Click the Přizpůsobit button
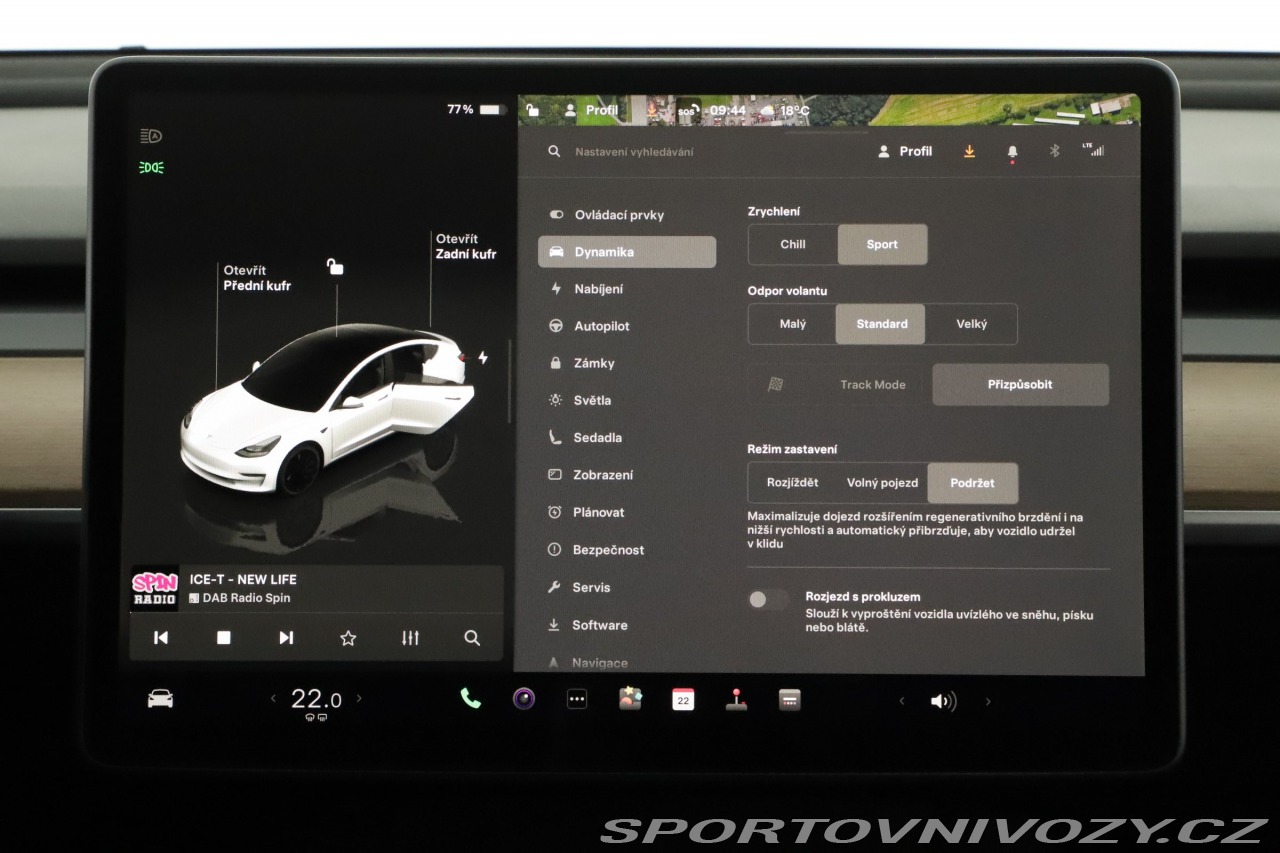The image size is (1280, 853). click(1020, 384)
